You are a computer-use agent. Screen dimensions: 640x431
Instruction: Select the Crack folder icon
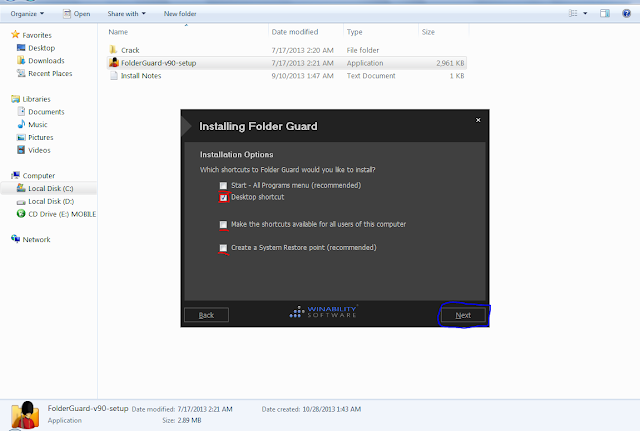click(113, 50)
